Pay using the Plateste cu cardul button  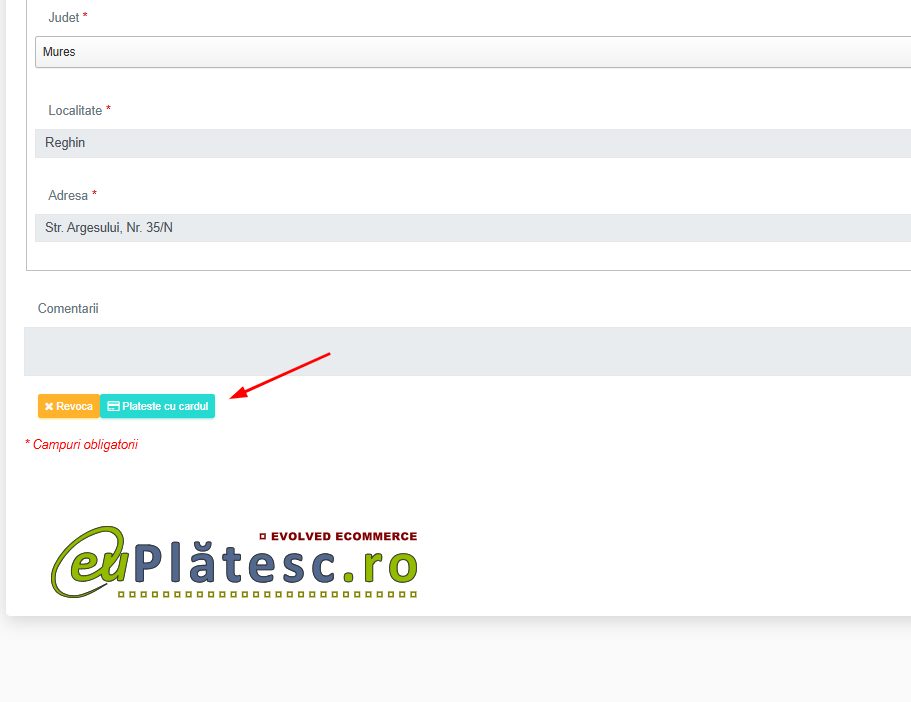tap(157, 406)
